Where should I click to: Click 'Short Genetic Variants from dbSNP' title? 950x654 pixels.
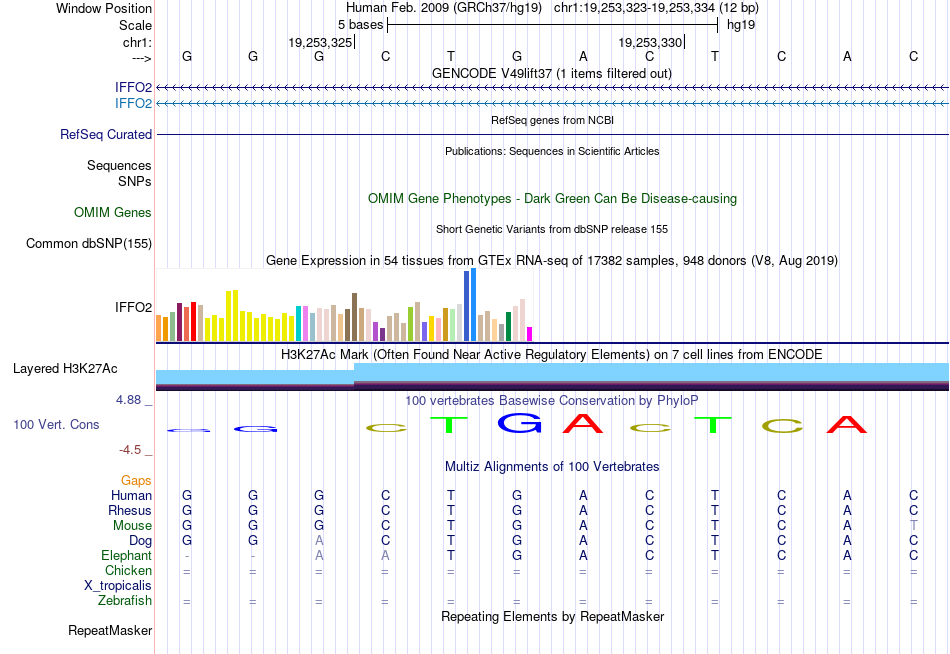click(551, 229)
